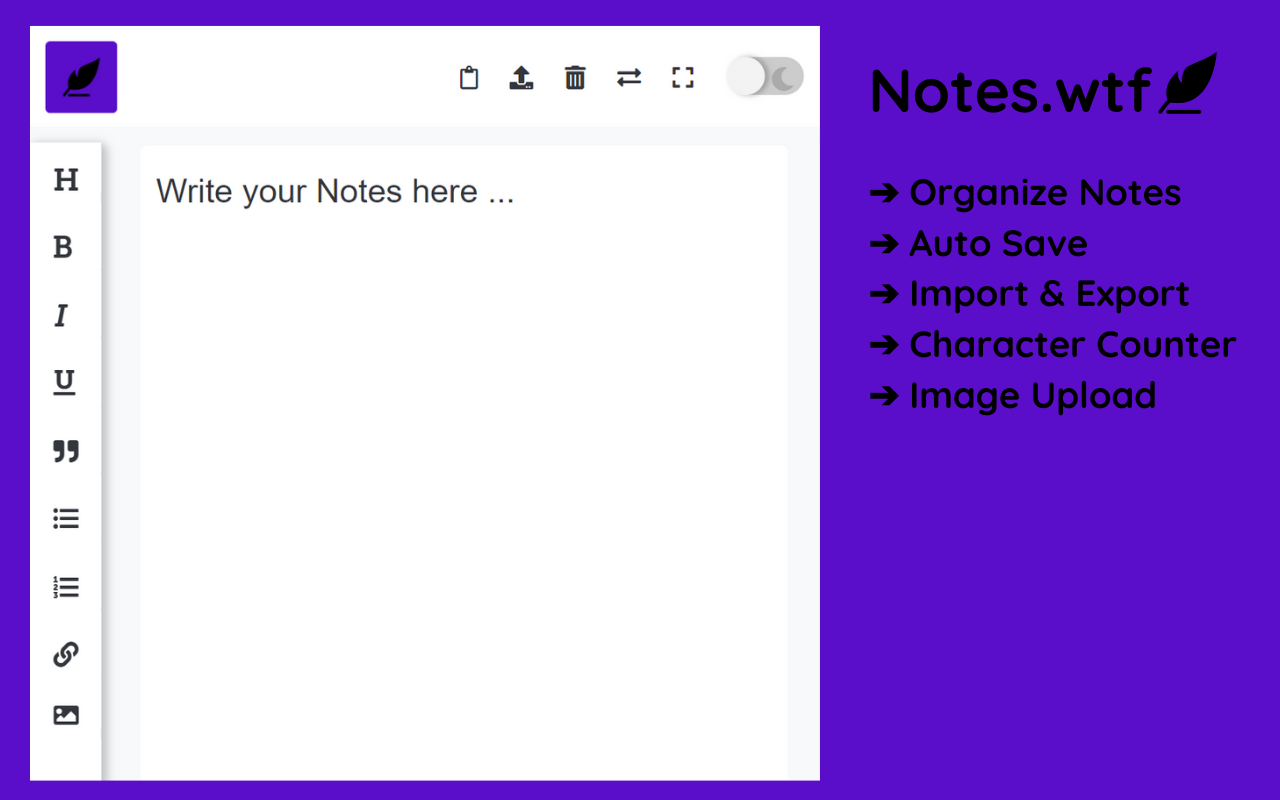The width and height of the screenshot is (1280, 800).
Task: Click the clipboard copy icon
Action: pyautogui.click(x=469, y=78)
